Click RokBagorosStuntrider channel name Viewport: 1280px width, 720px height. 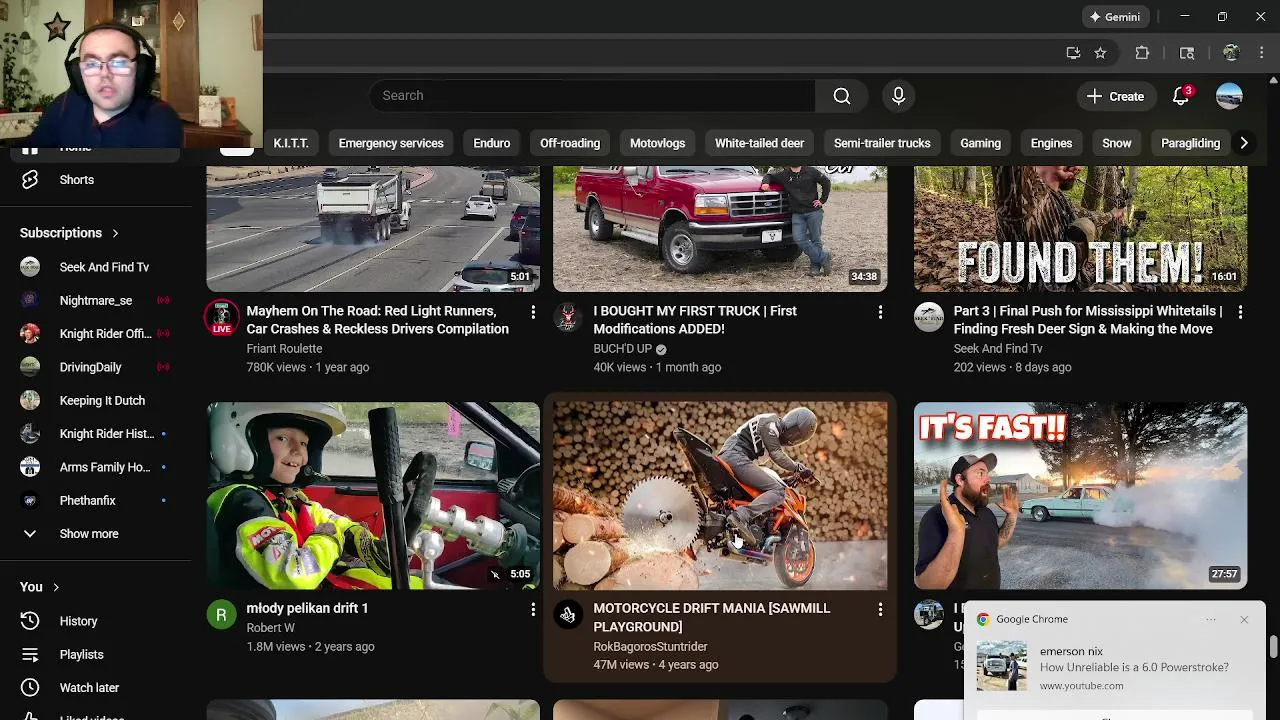coord(650,647)
